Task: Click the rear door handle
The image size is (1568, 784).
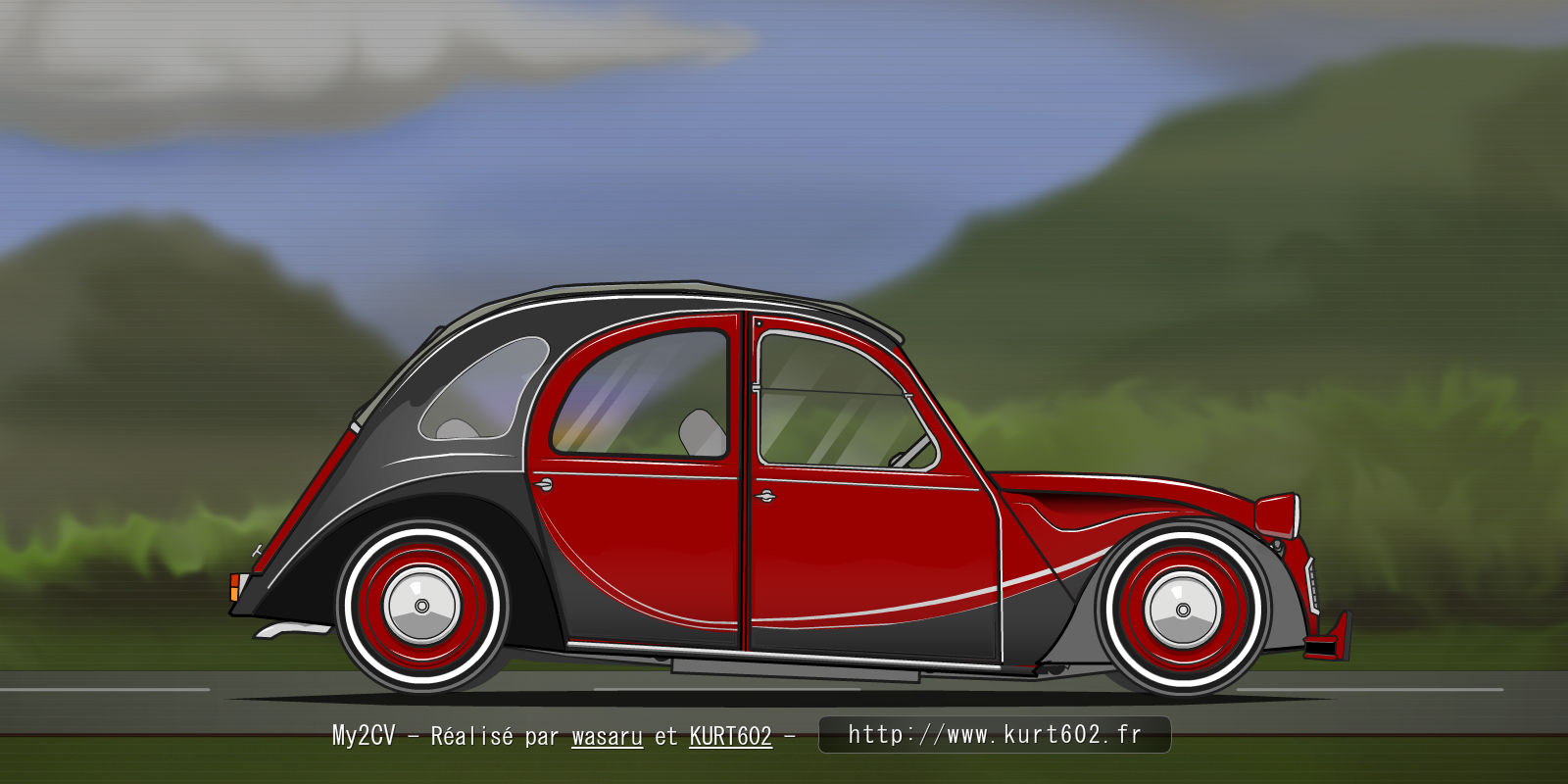Action: pos(543,484)
